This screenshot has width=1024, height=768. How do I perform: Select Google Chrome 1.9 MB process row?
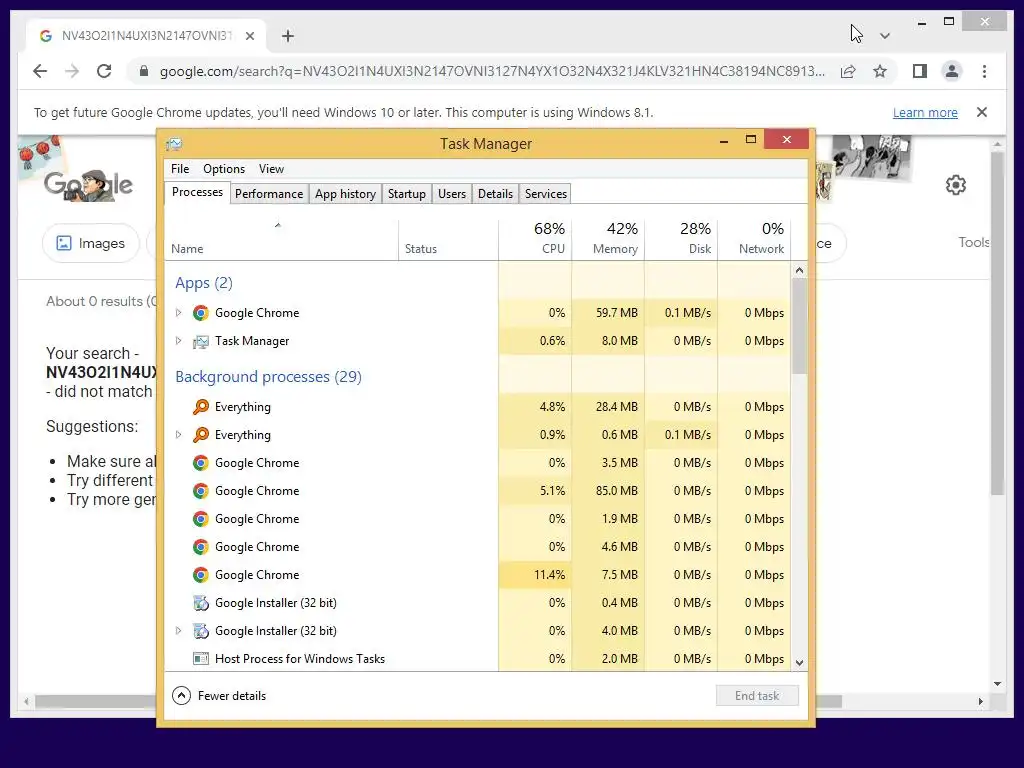coord(477,519)
